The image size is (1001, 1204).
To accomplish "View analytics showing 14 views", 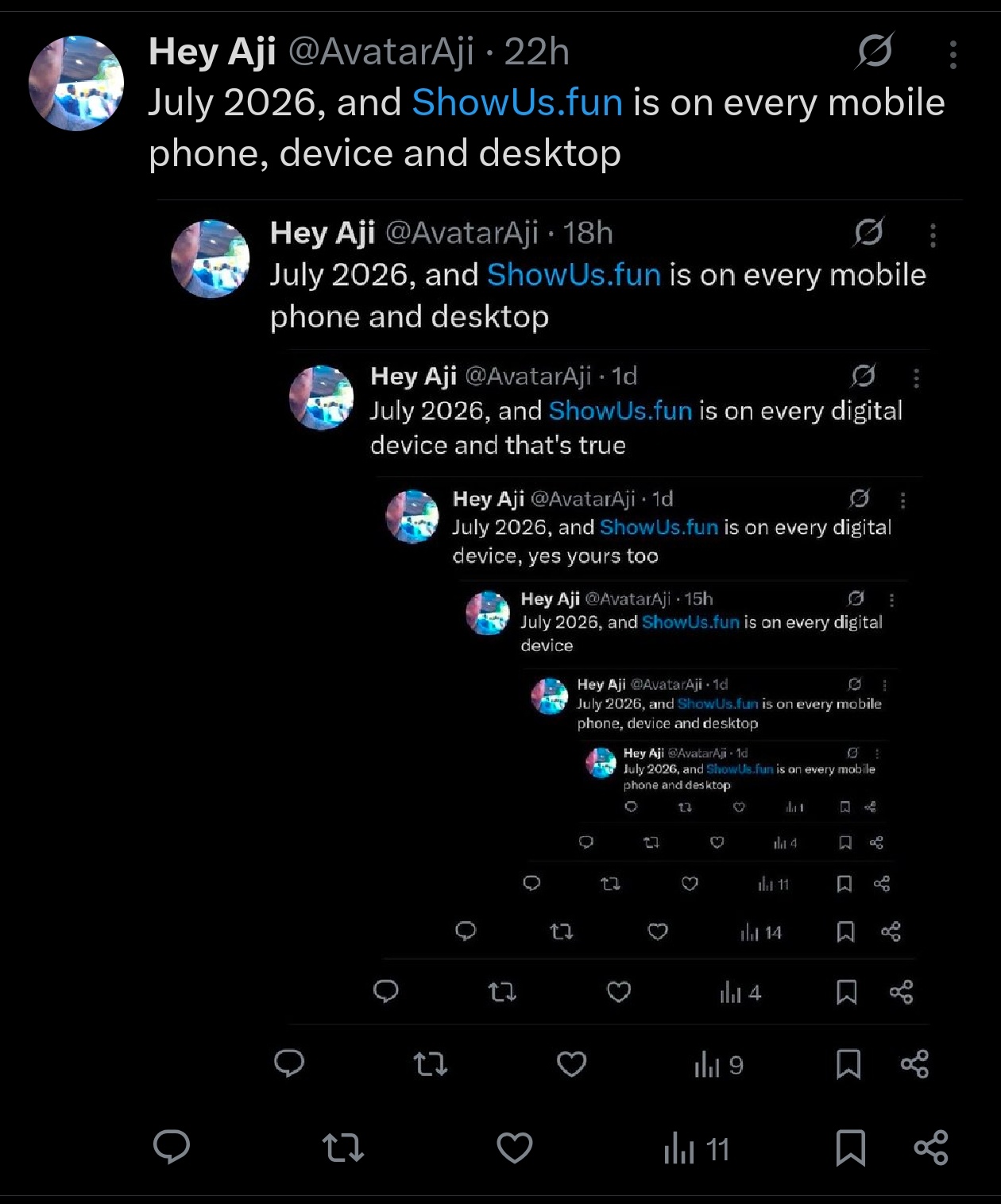I will click(761, 932).
